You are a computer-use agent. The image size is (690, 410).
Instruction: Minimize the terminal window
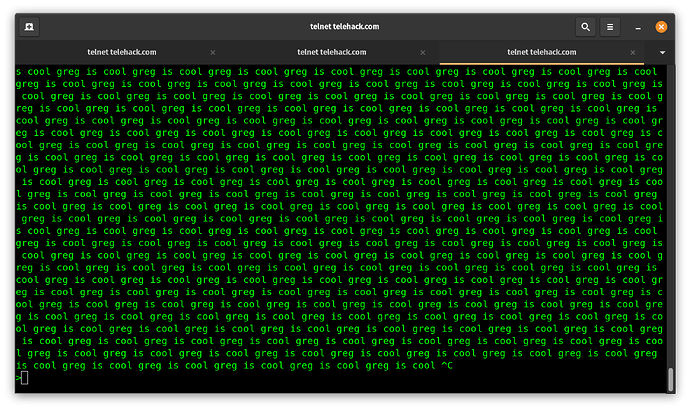638,27
